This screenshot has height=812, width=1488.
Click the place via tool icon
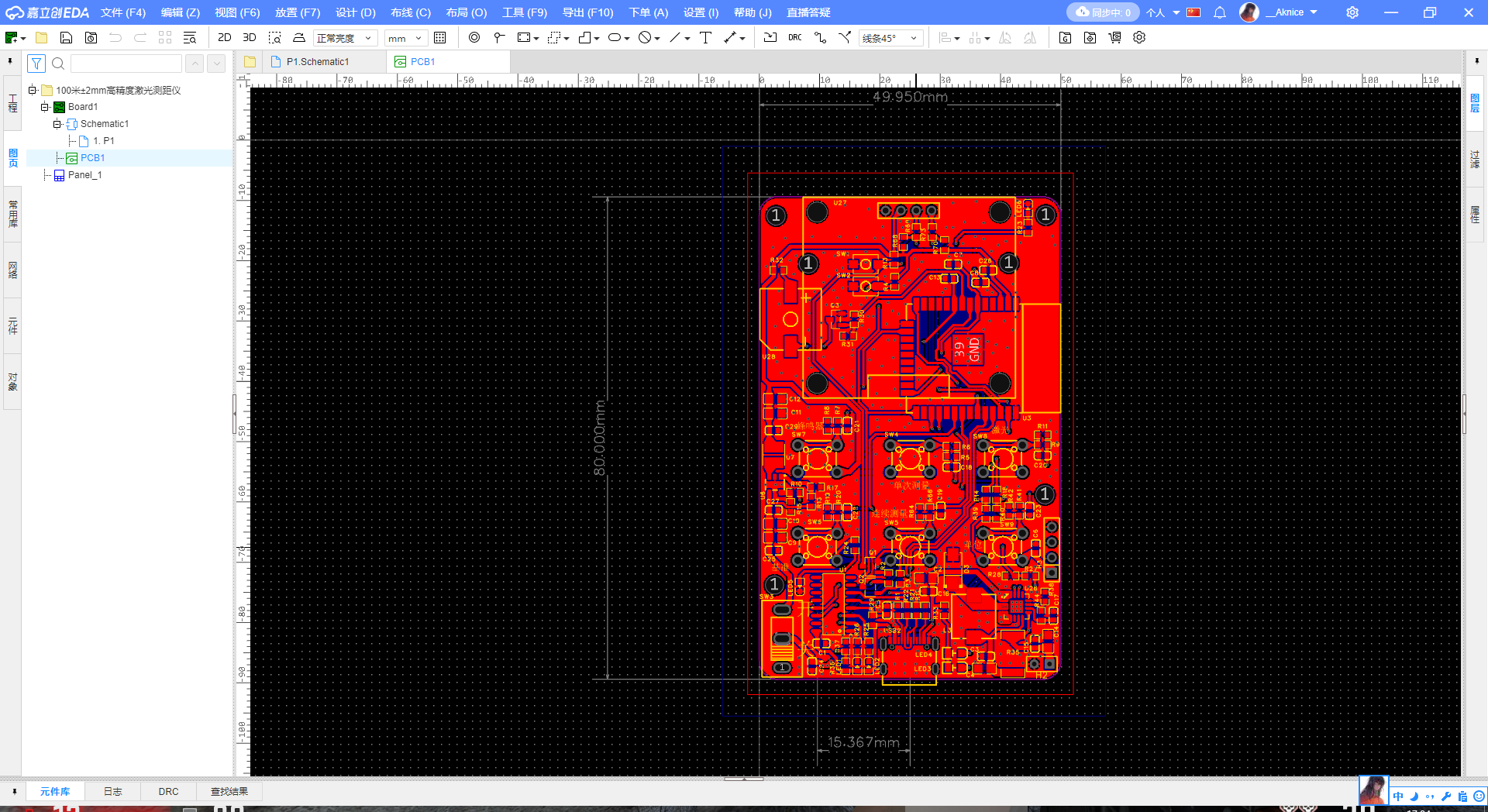click(x=474, y=37)
